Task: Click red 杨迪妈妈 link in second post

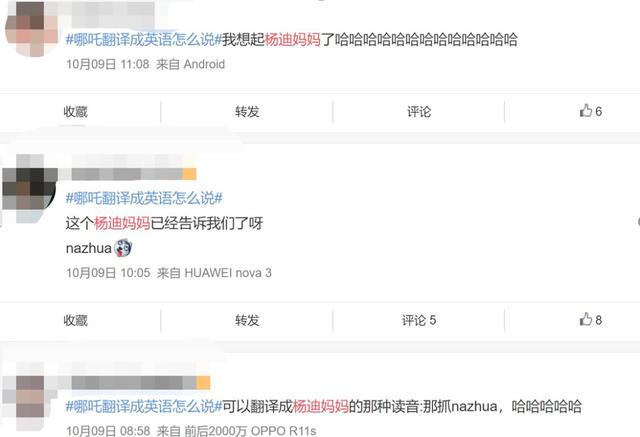Action: click(x=122, y=223)
